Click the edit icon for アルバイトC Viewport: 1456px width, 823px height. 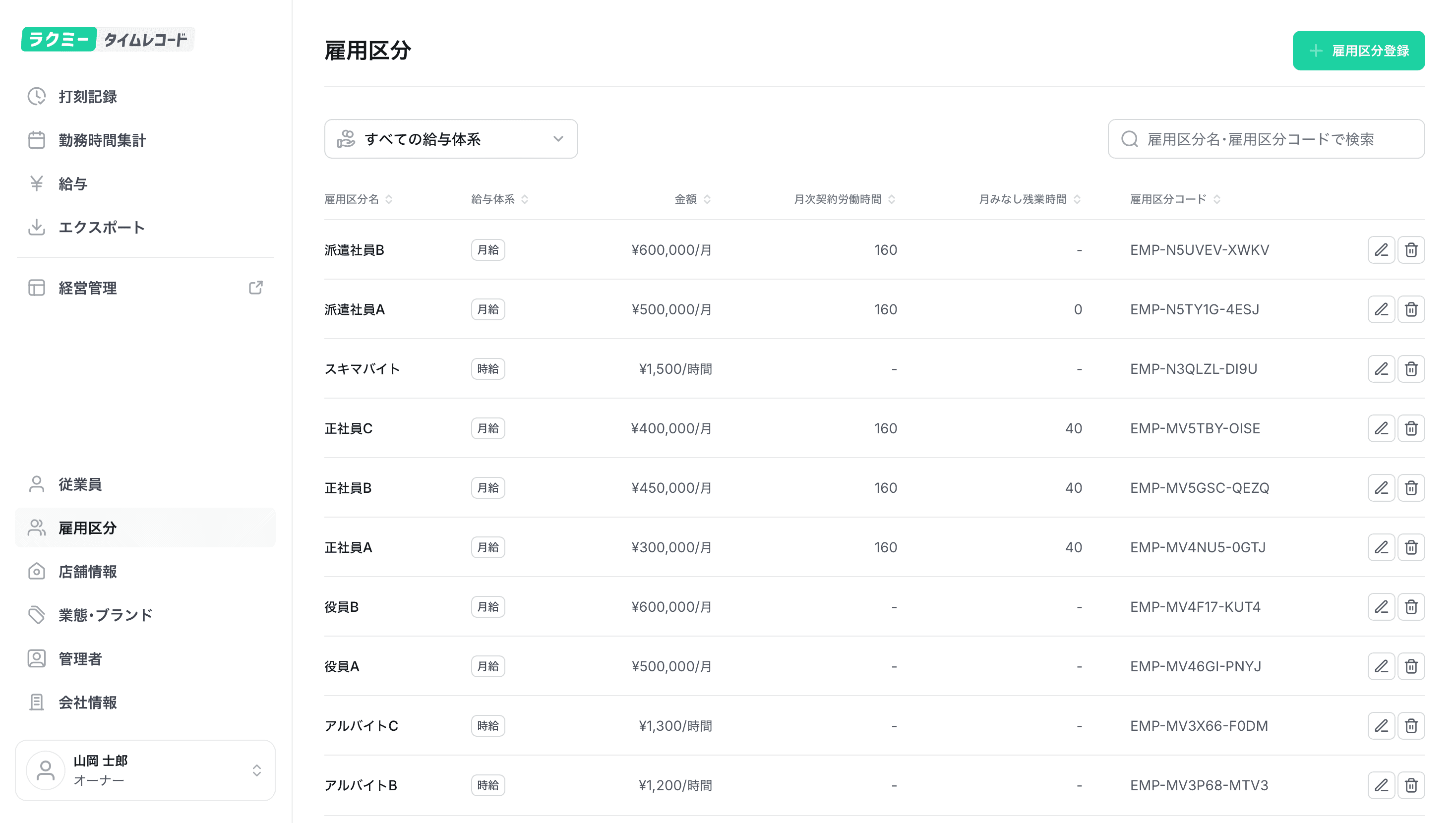pos(1381,725)
